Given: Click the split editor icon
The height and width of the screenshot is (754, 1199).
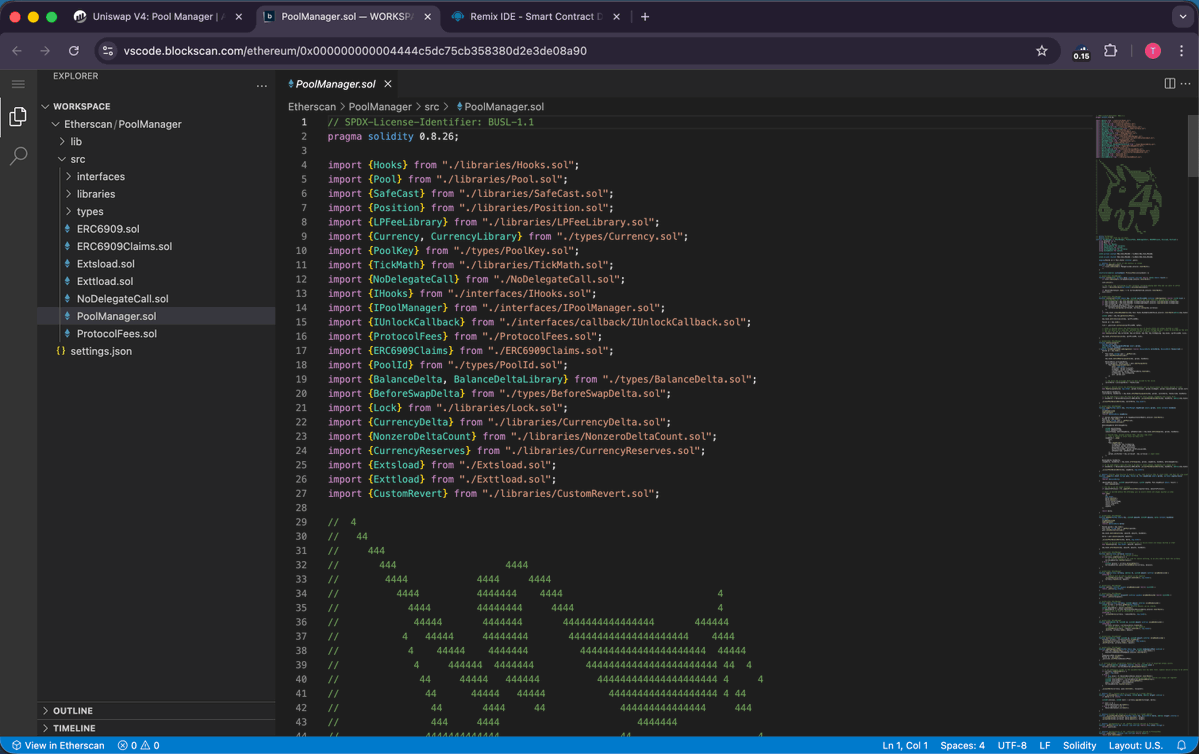Looking at the screenshot, I should pos(1169,84).
